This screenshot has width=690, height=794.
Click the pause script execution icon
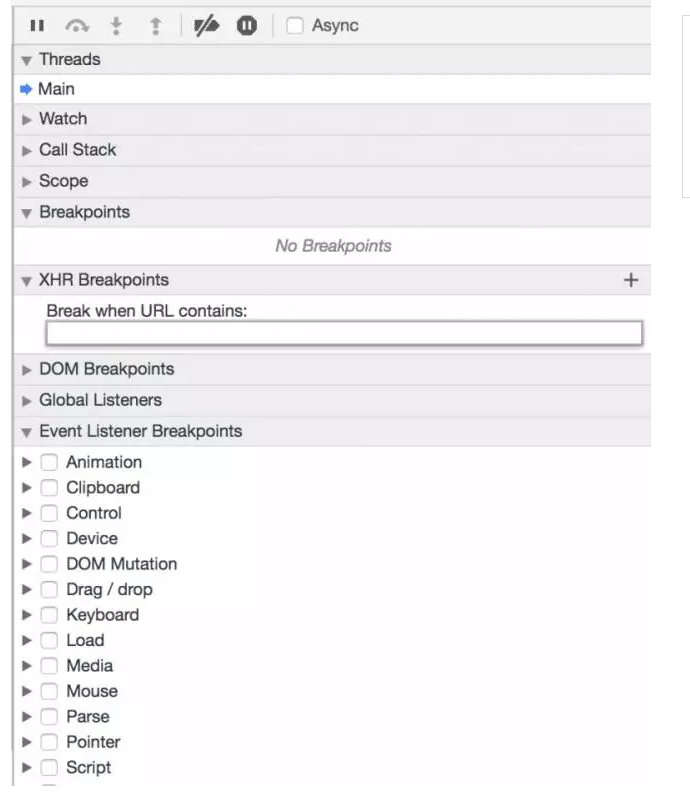tap(37, 25)
